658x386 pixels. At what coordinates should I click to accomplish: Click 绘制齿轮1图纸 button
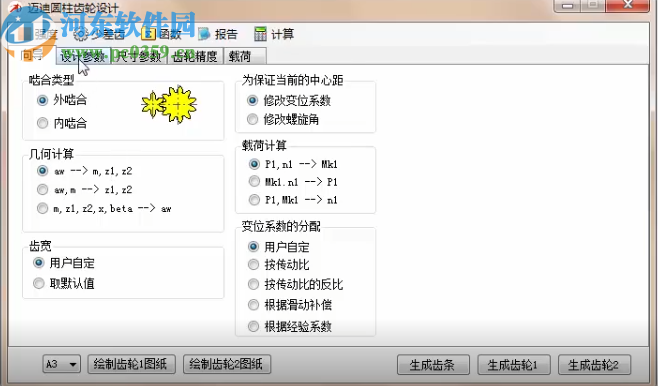pos(131,364)
